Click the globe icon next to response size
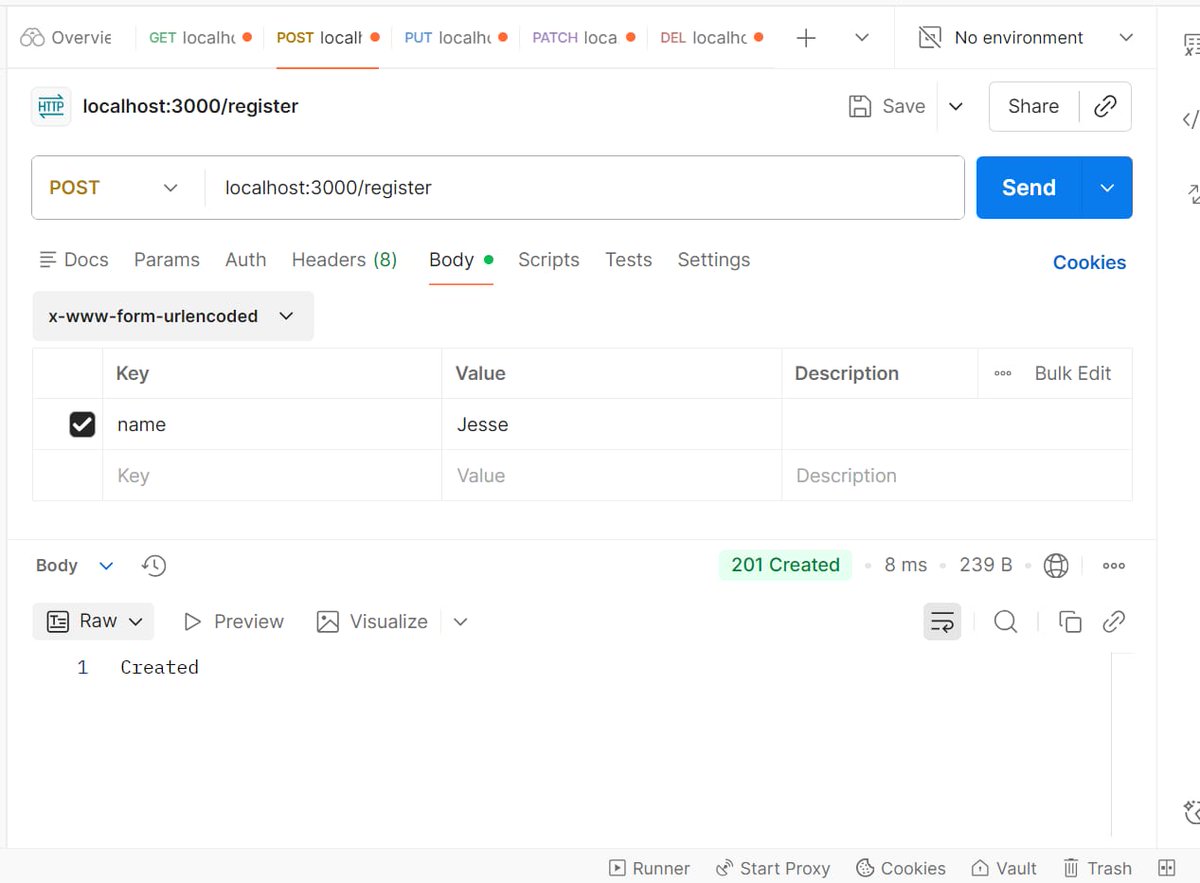This screenshot has width=1200, height=883. point(1056,564)
